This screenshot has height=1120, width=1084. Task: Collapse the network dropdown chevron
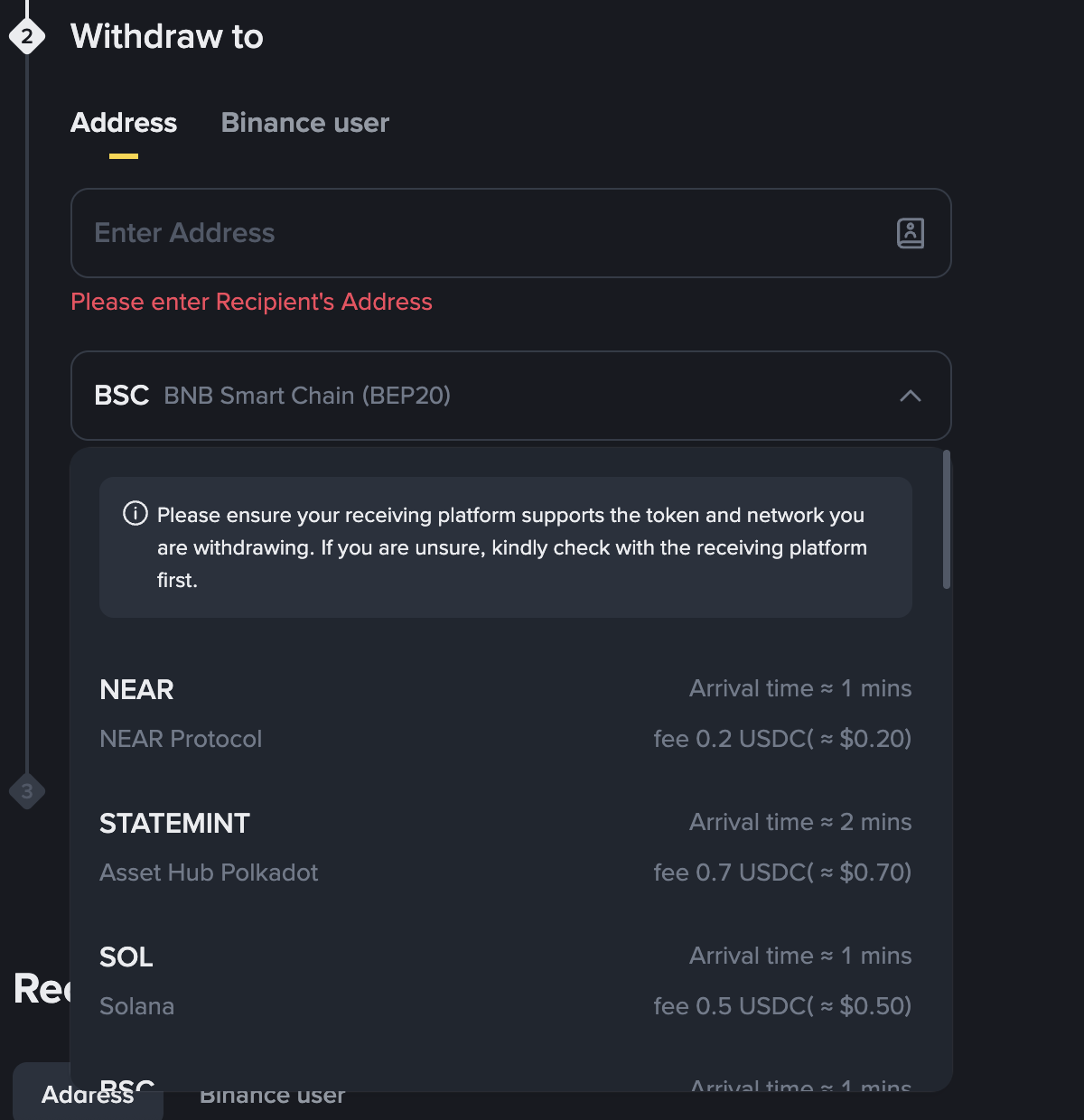[x=910, y=396]
